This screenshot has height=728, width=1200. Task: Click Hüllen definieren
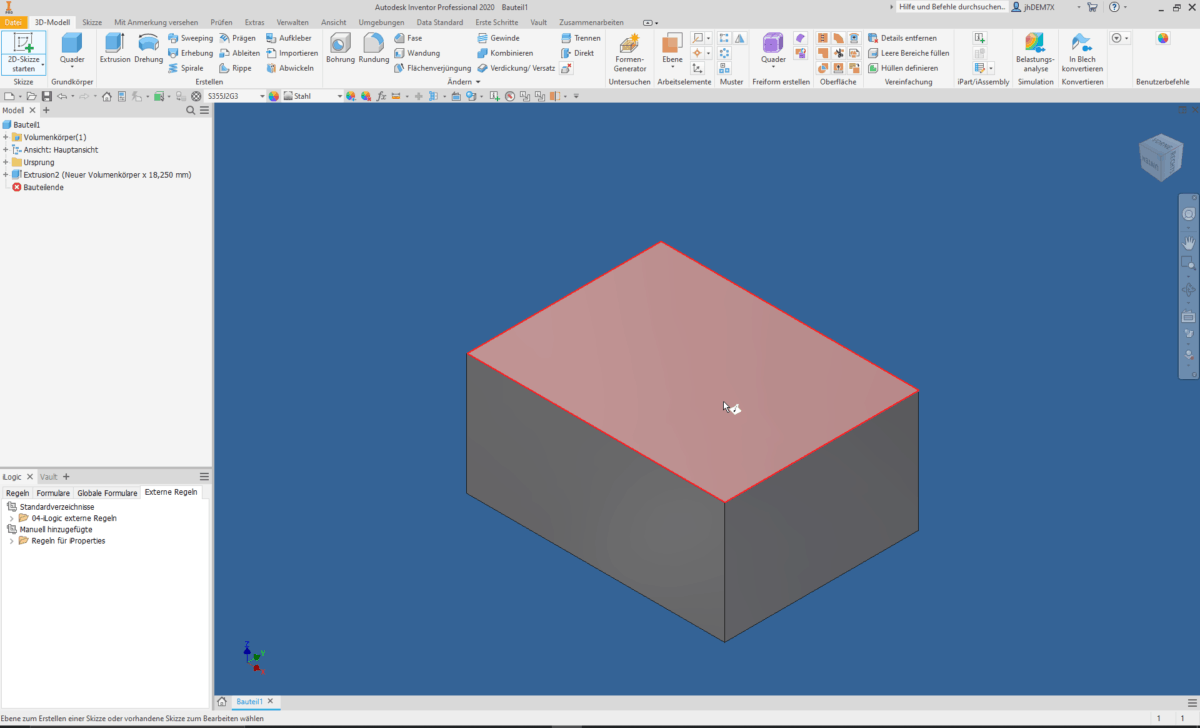tap(912, 68)
